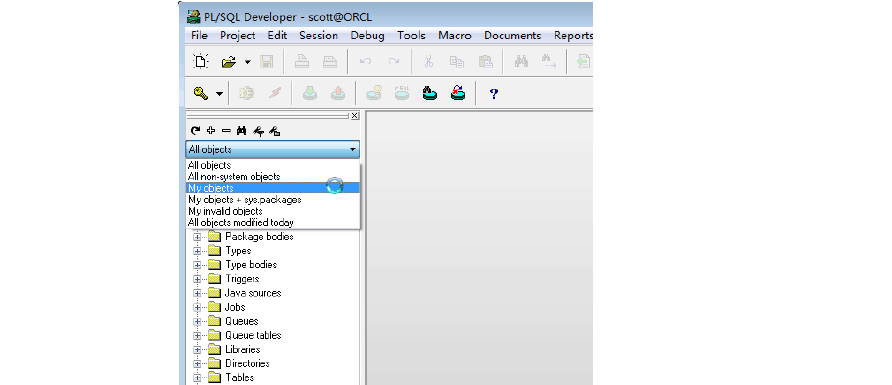Click the Execute gear icon
This screenshot has width=892, height=385.
pyautogui.click(x=246, y=93)
